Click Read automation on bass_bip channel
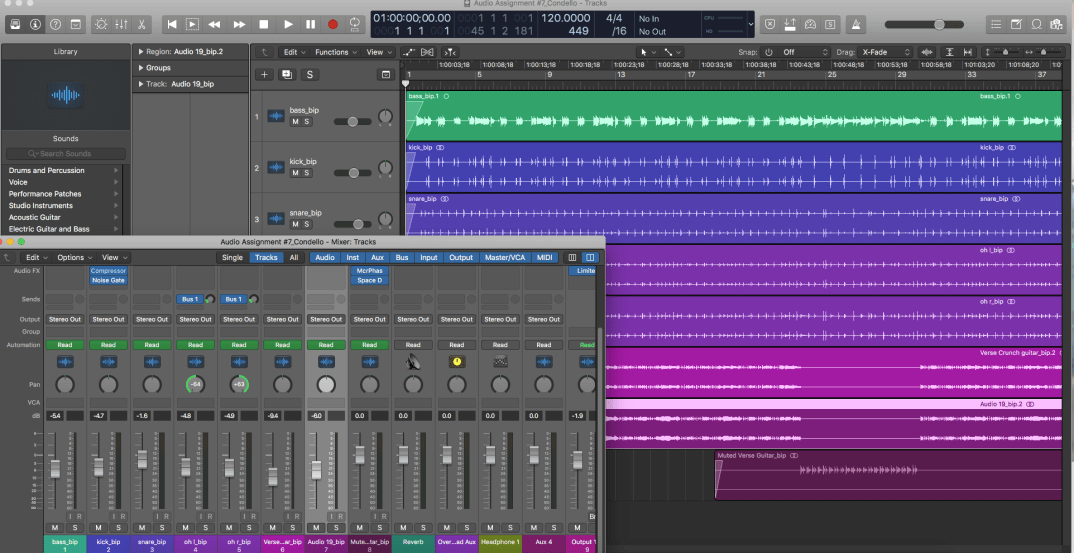 pyautogui.click(x=64, y=345)
